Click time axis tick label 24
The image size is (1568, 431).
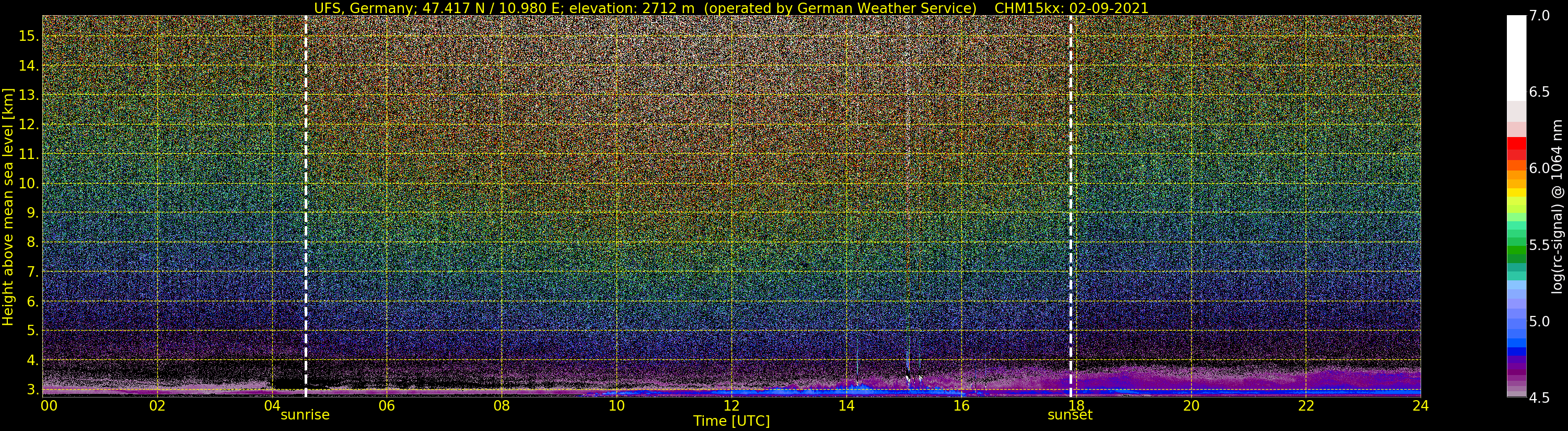(1420, 405)
